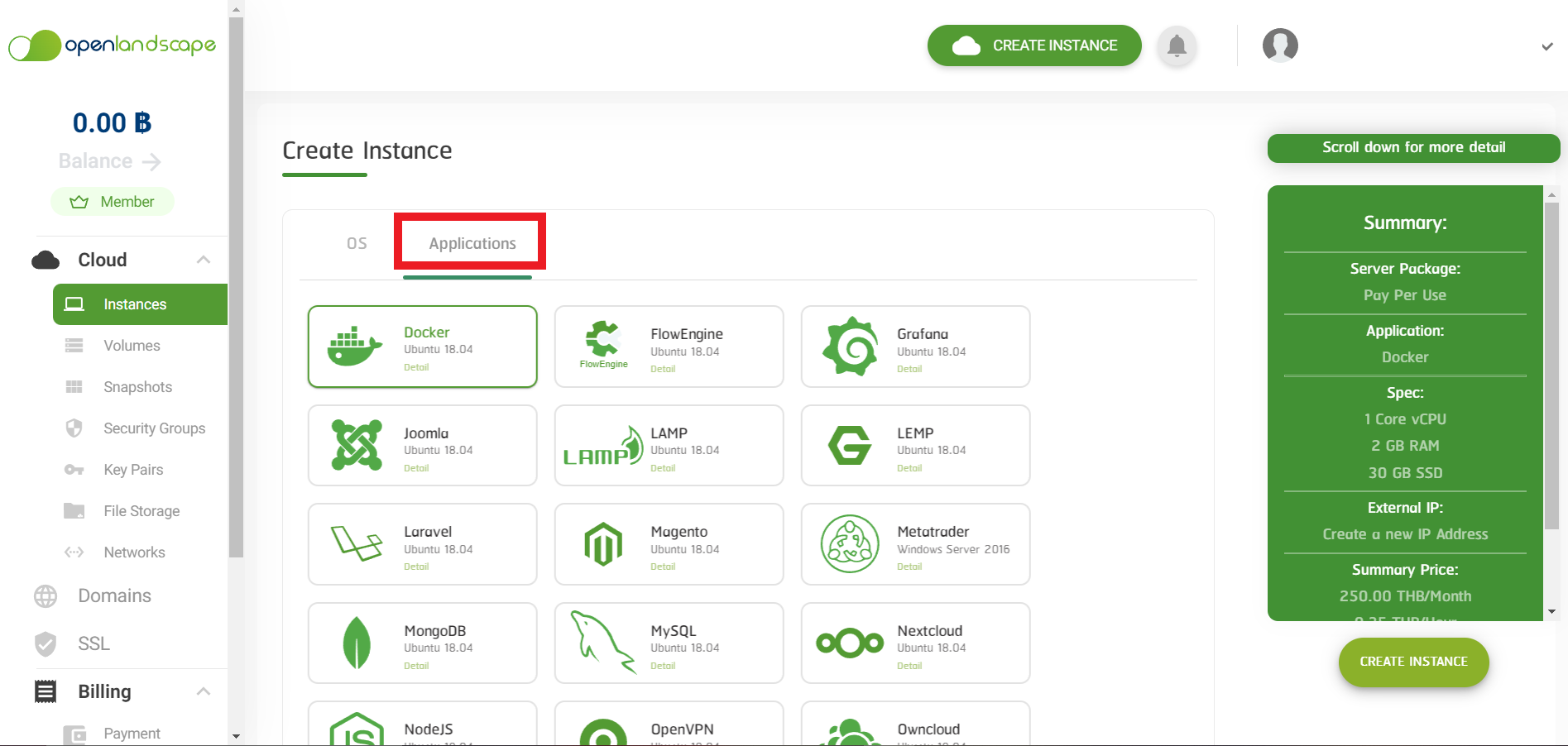Open the notification bell
Viewport: 1568px width, 746px height.
point(1177,45)
